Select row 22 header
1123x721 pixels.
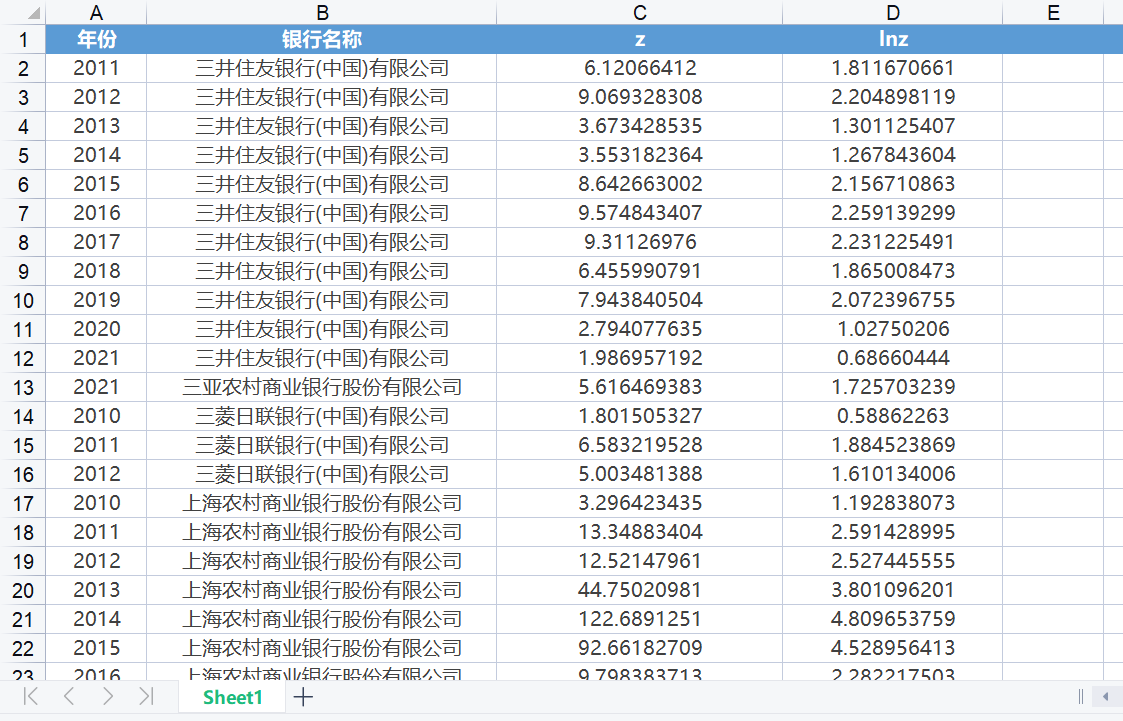pyautogui.click(x=23, y=648)
